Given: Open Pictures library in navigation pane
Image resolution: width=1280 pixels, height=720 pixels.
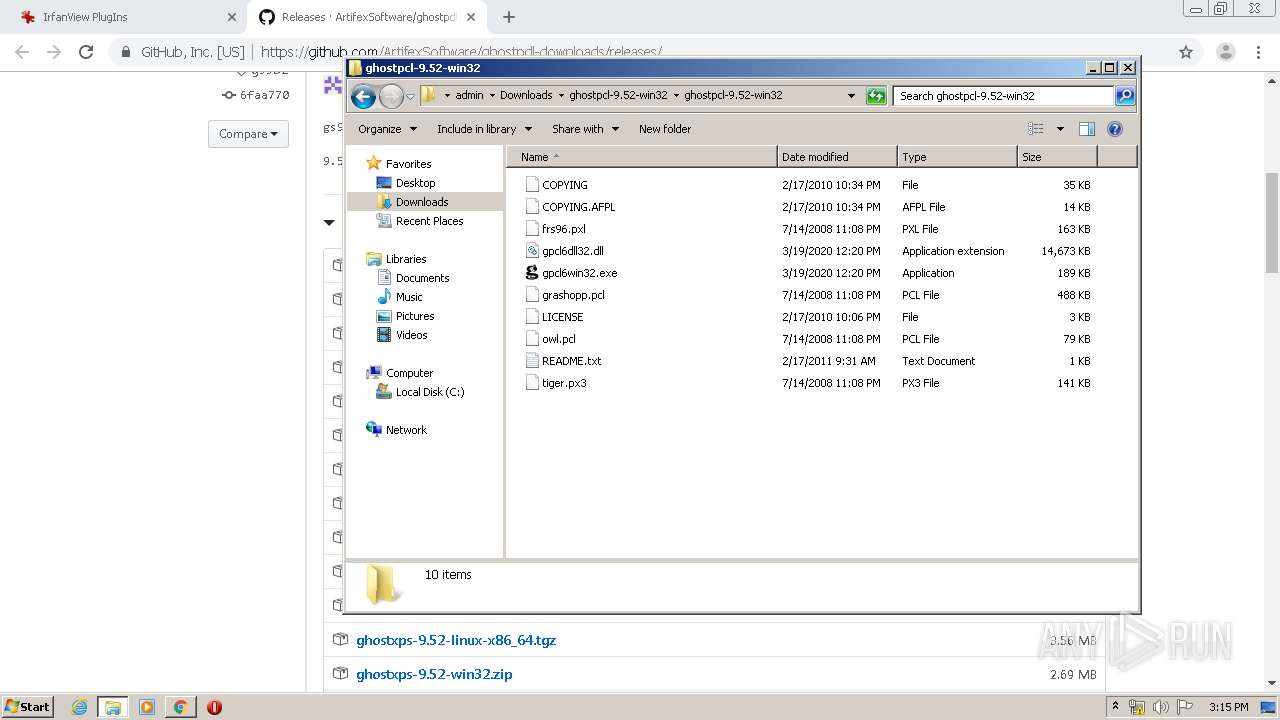Looking at the screenshot, I should pyautogui.click(x=406, y=316).
